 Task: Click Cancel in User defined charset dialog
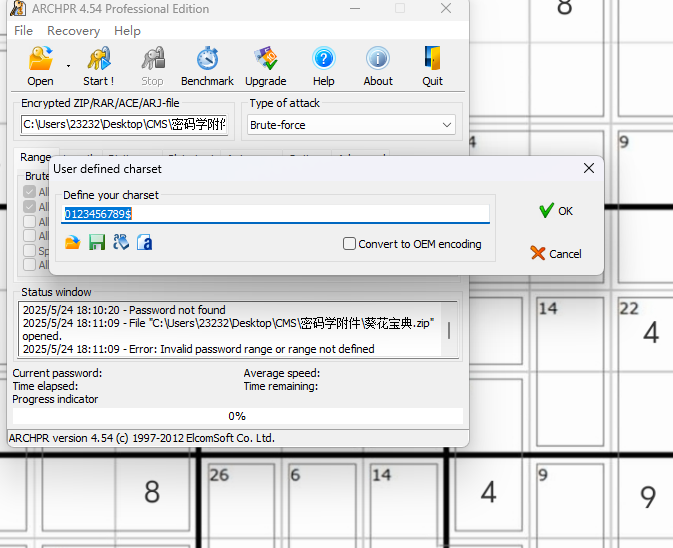(556, 254)
